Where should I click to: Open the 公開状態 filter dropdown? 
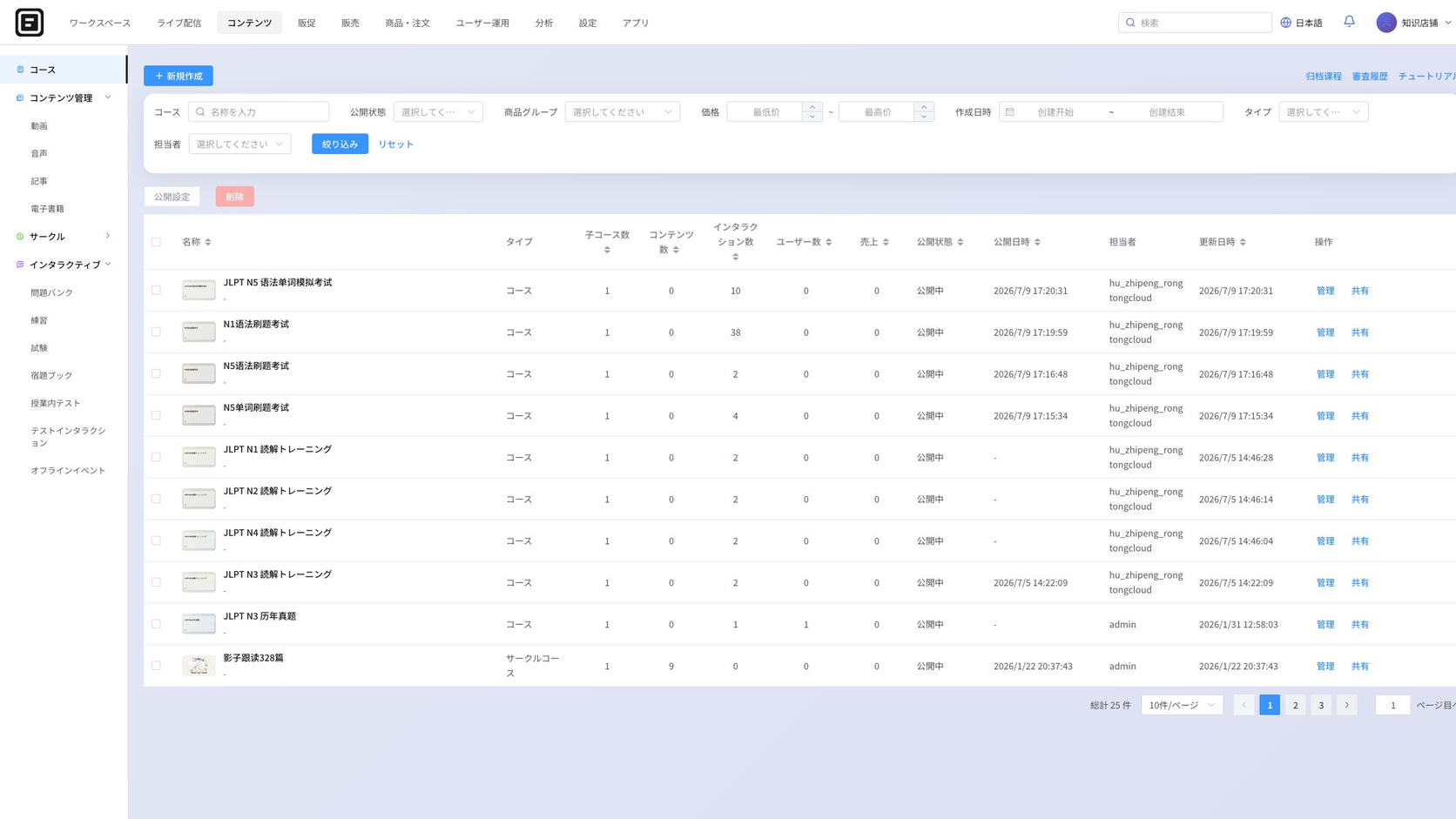438,112
